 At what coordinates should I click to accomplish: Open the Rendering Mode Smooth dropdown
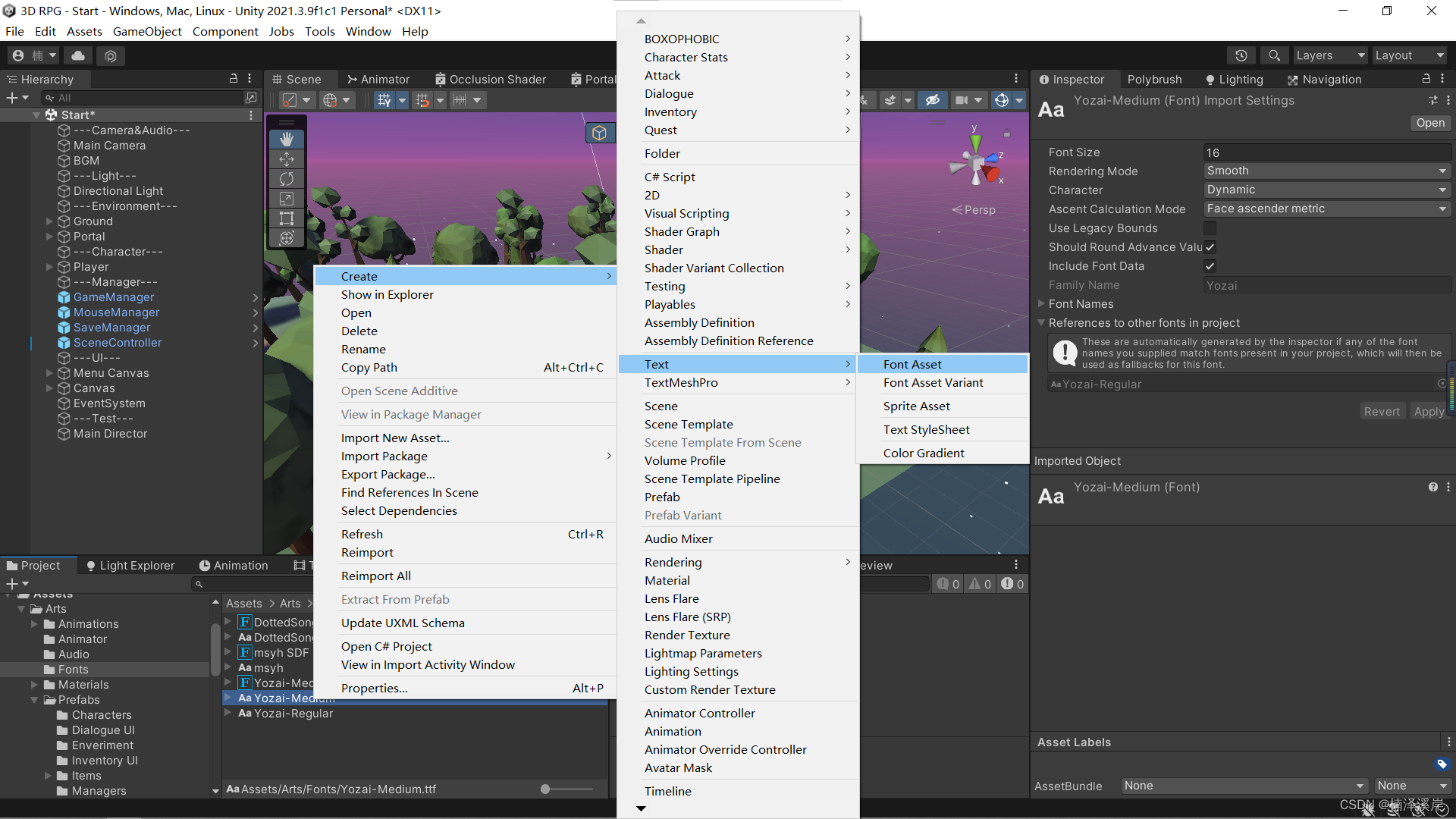click(x=1327, y=171)
